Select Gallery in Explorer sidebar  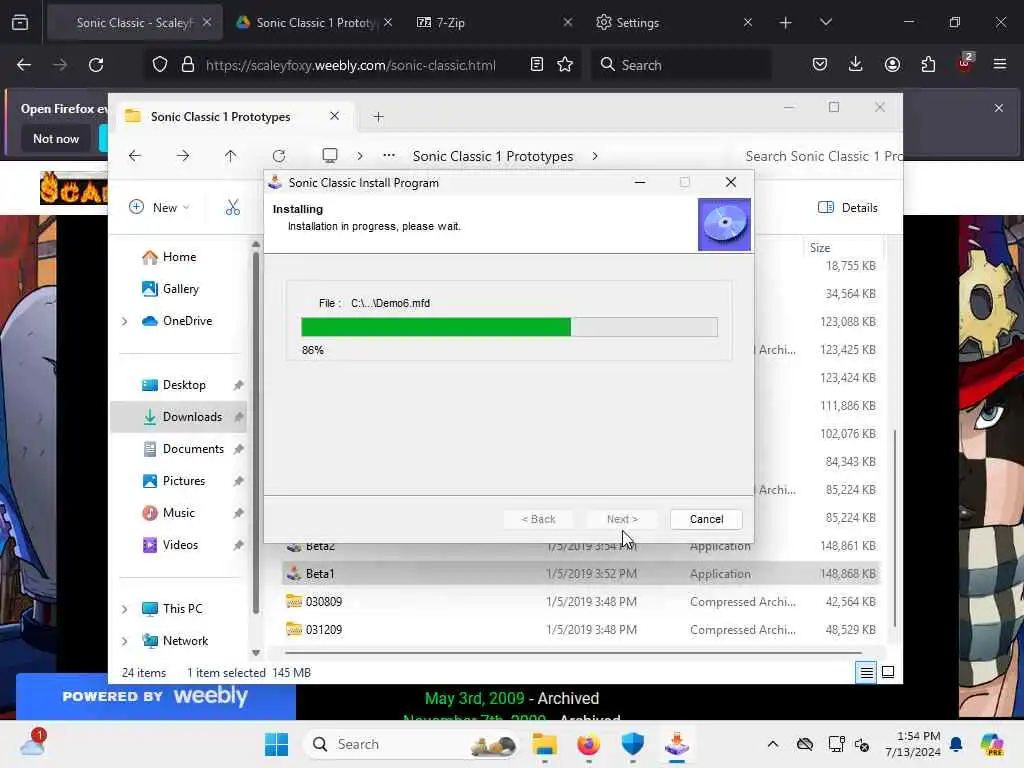(178, 289)
